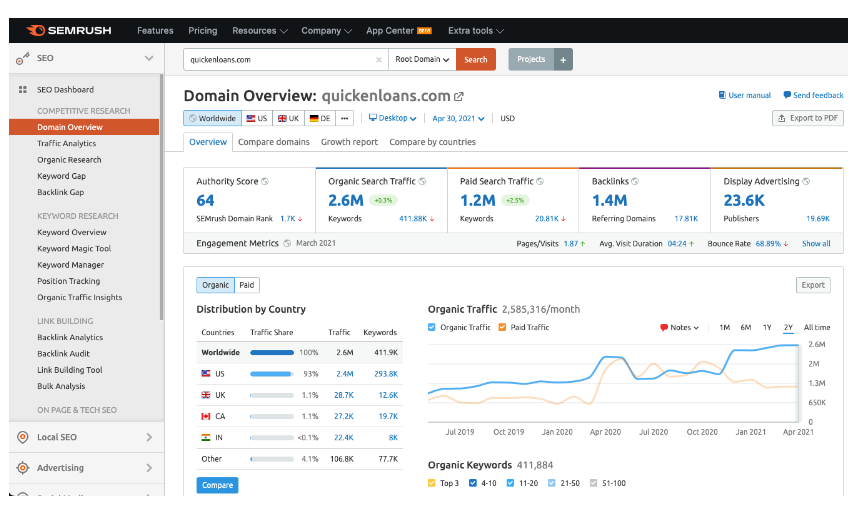The width and height of the screenshot is (855, 510).
Task: Click the Display Advertising info icon
Action: [806, 182]
